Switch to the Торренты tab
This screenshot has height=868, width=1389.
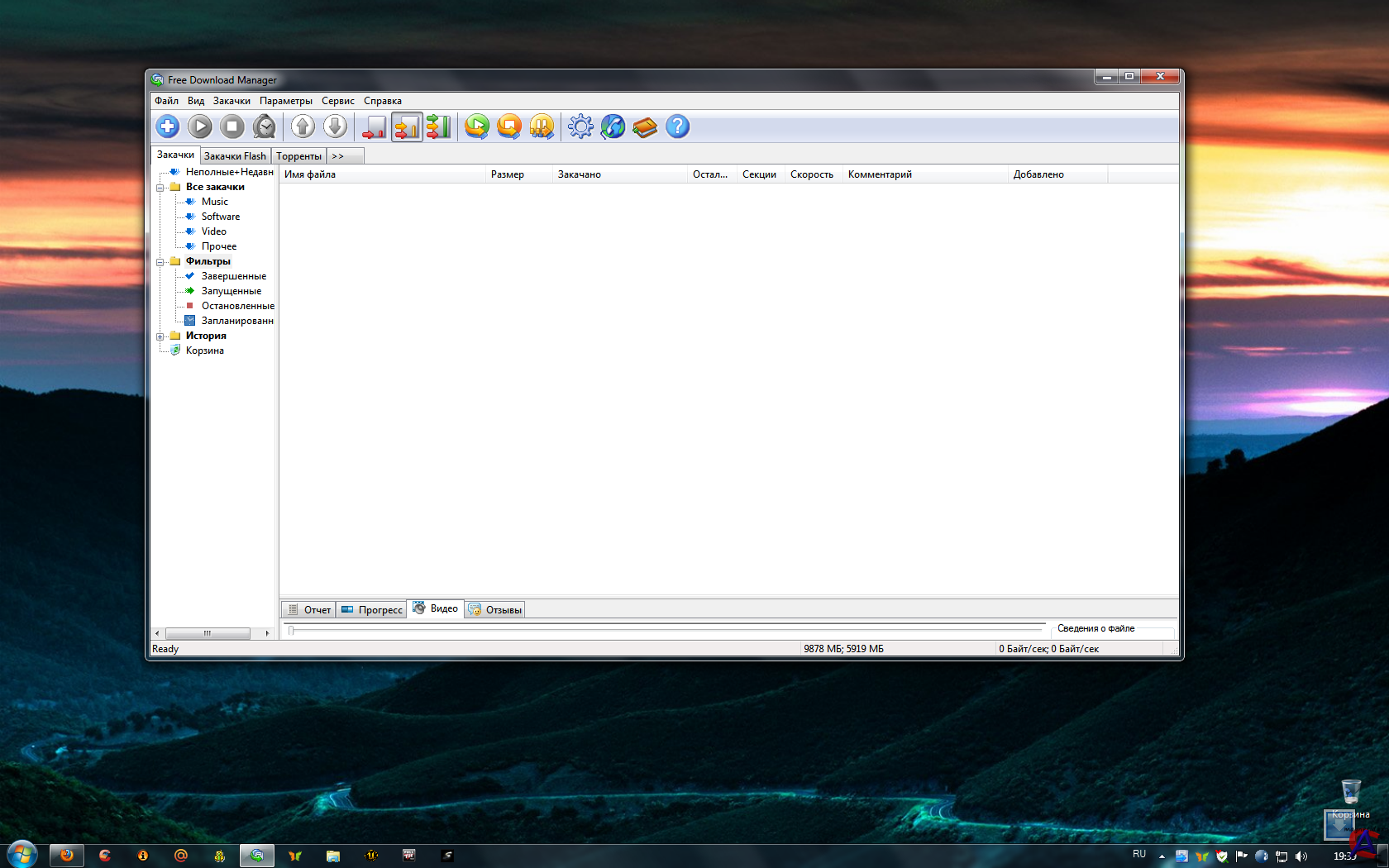298,156
